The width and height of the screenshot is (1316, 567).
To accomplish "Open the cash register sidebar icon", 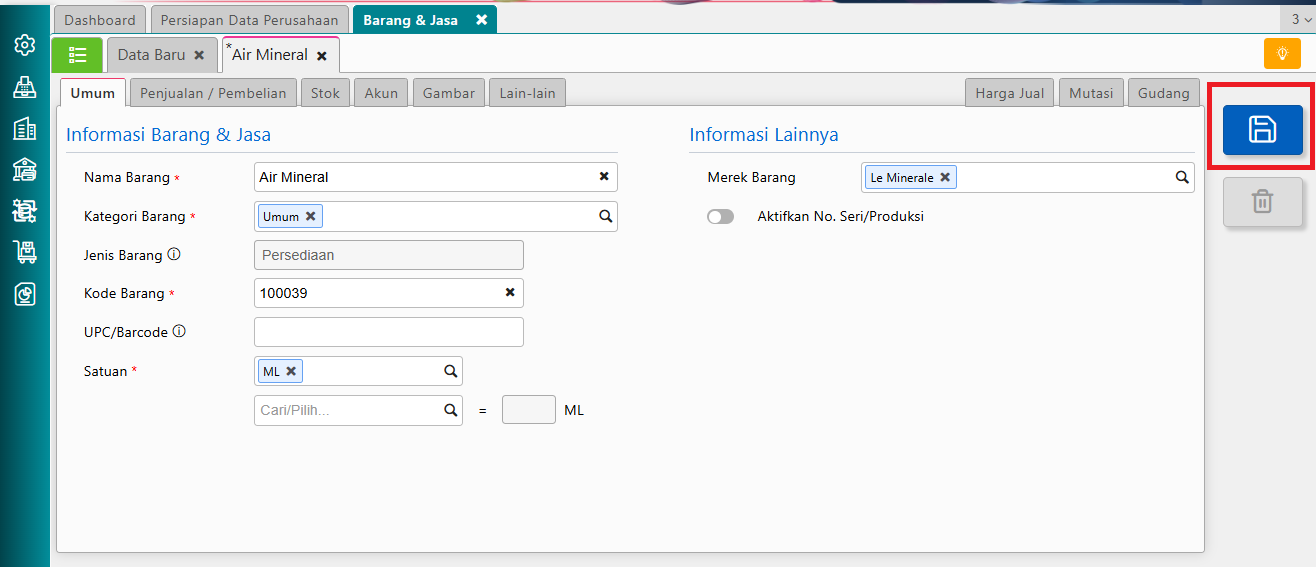I will tap(25, 87).
